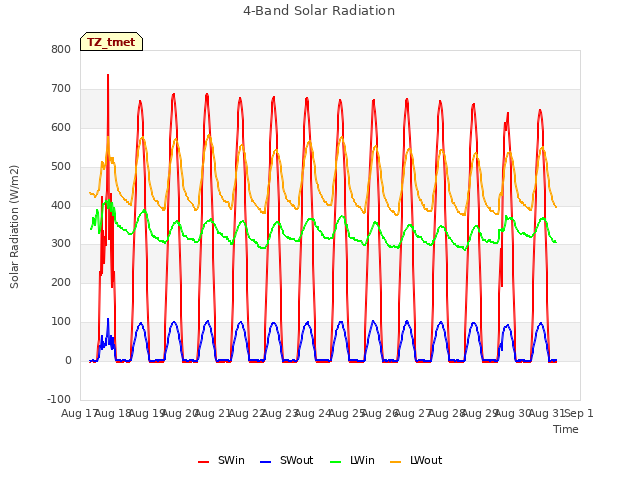Click the LWin legend entry

(x=352, y=460)
